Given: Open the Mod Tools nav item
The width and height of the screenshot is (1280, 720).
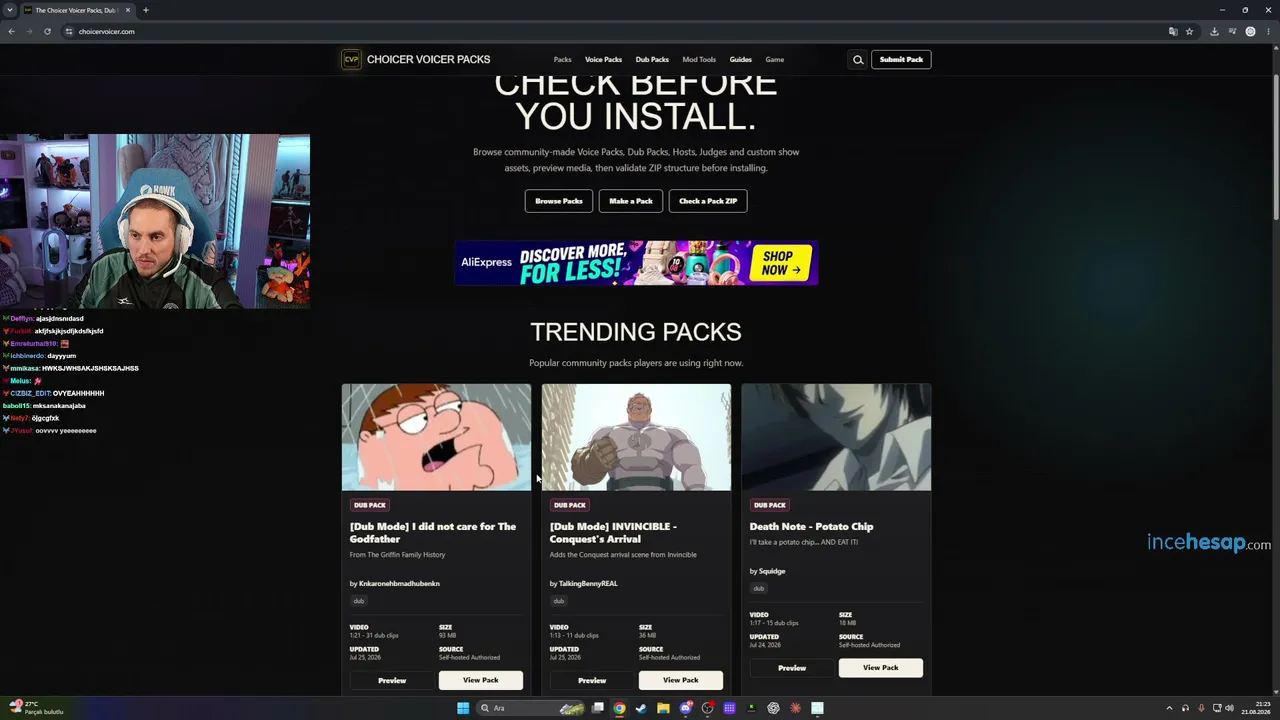Looking at the screenshot, I should [x=699, y=60].
